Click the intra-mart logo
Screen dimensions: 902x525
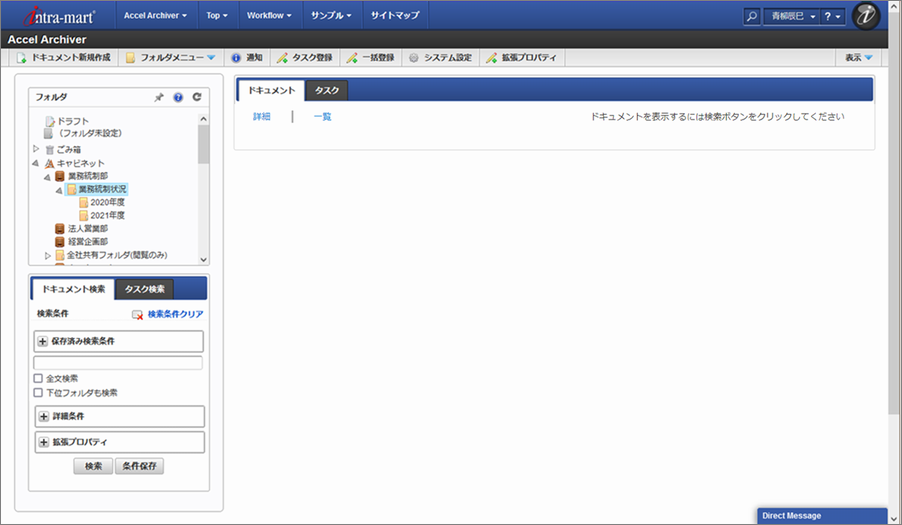pos(59,16)
